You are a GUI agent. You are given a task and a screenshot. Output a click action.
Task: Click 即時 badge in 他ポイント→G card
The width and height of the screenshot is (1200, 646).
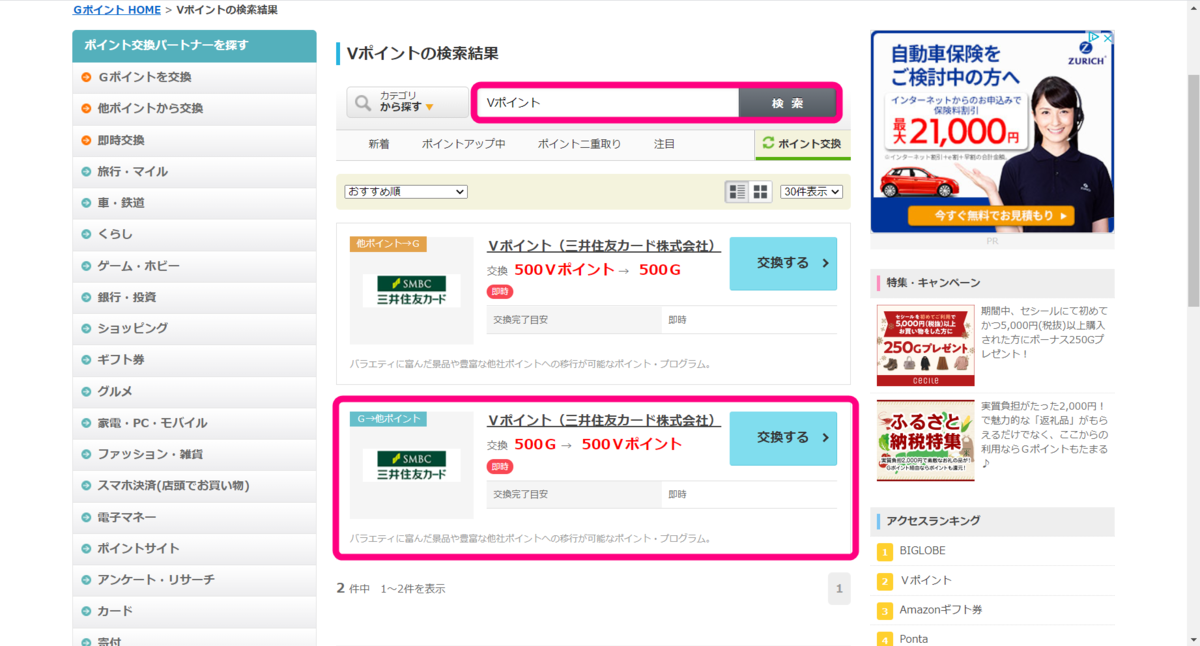pyautogui.click(x=500, y=292)
